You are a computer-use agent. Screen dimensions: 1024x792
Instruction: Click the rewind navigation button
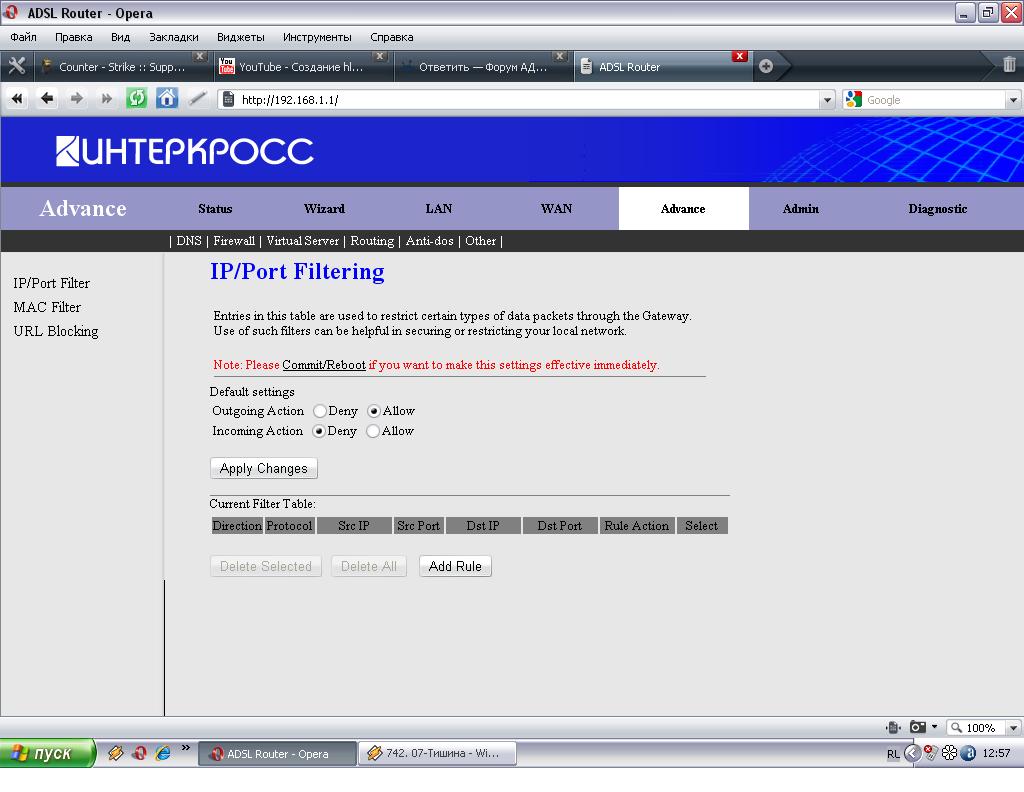(x=17, y=99)
